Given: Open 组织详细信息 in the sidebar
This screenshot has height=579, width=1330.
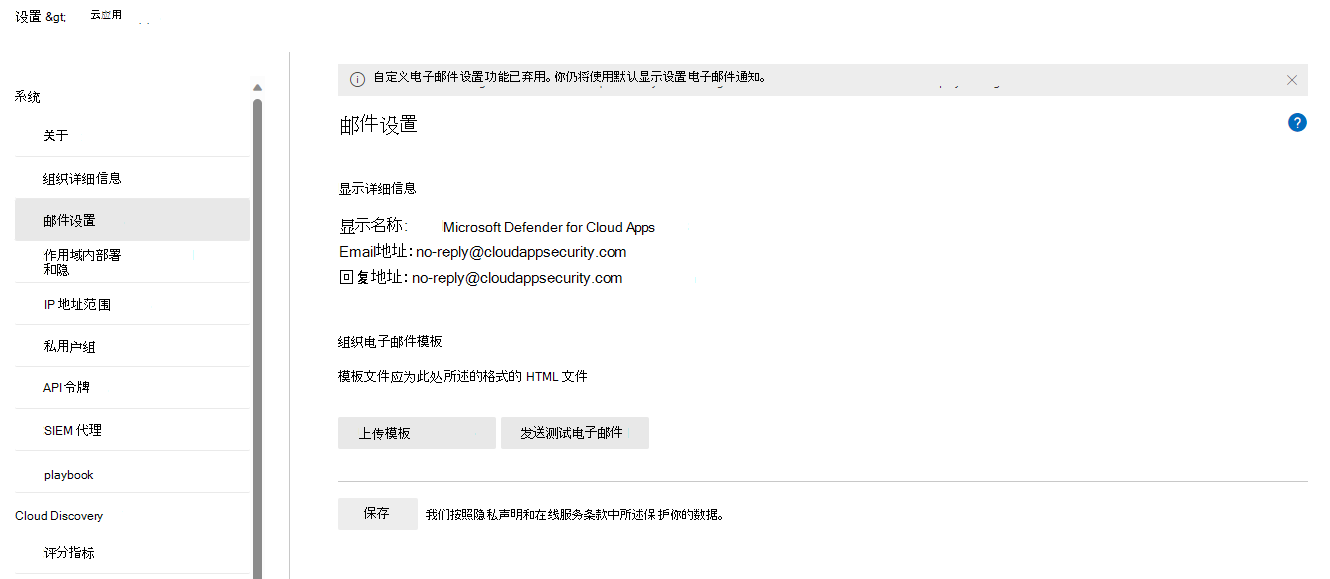Looking at the screenshot, I should pos(132,178).
